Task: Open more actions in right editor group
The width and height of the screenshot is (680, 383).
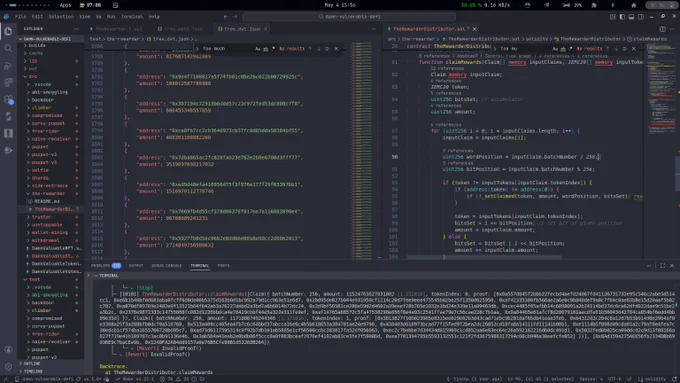Action: click(x=672, y=29)
